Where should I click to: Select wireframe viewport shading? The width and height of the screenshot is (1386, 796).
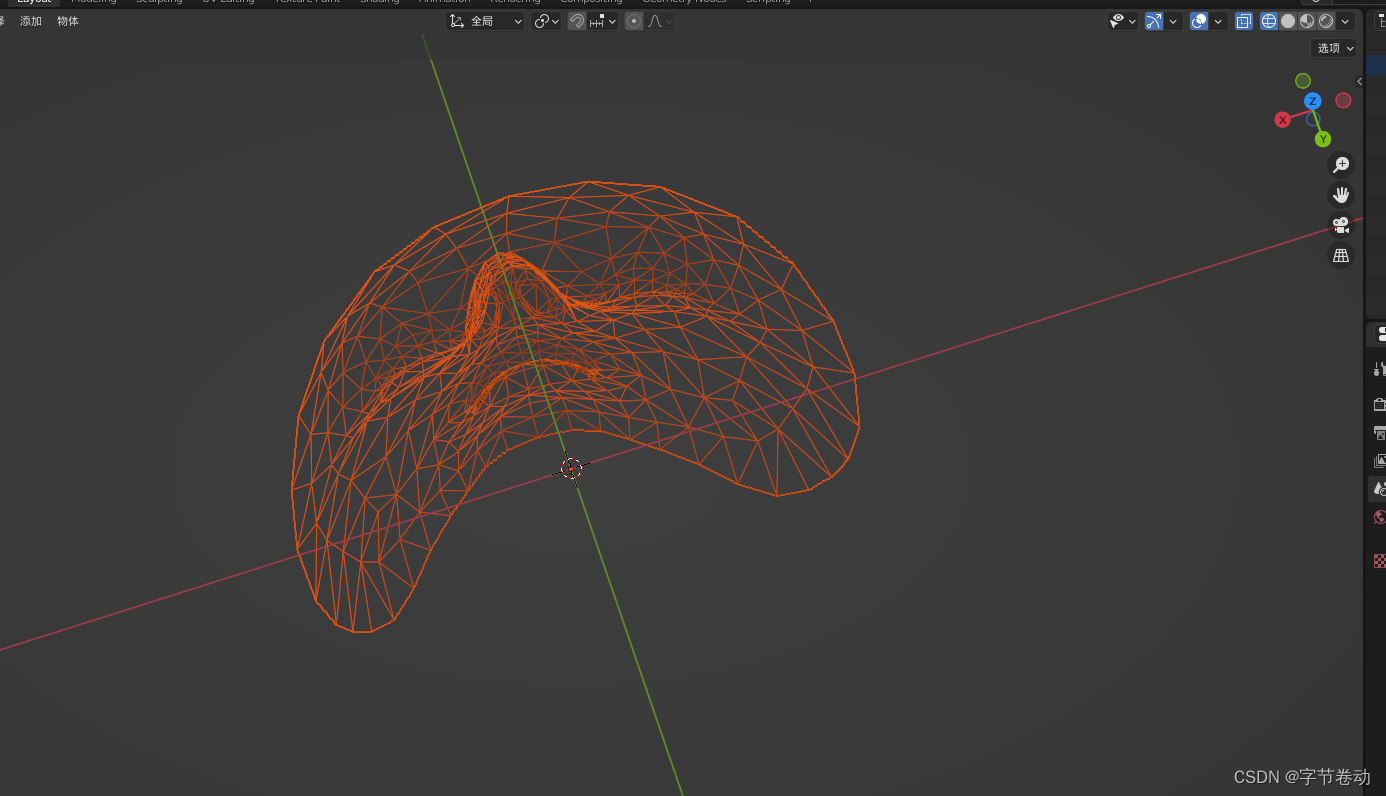tap(1269, 21)
